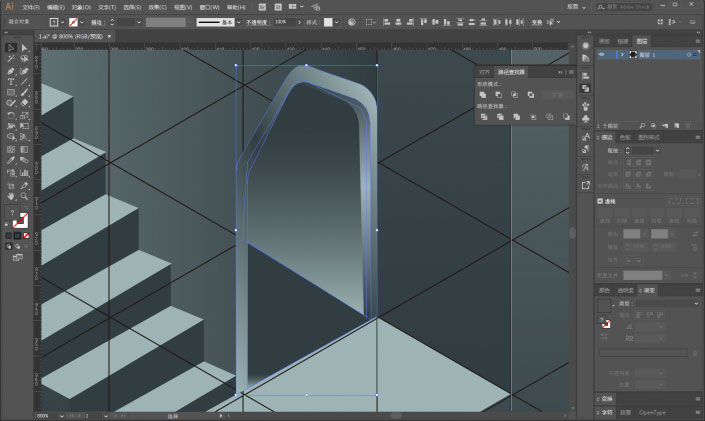Select the Slice tool
This screenshot has height=421, width=705.
pyautogui.click(x=24, y=185)
